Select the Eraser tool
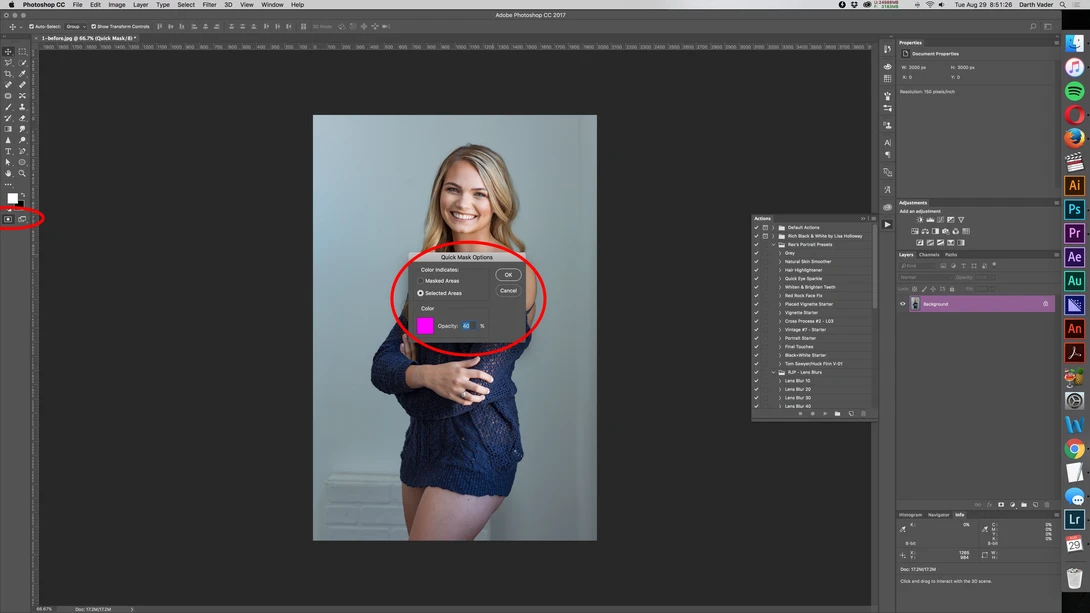 (22, 118)
